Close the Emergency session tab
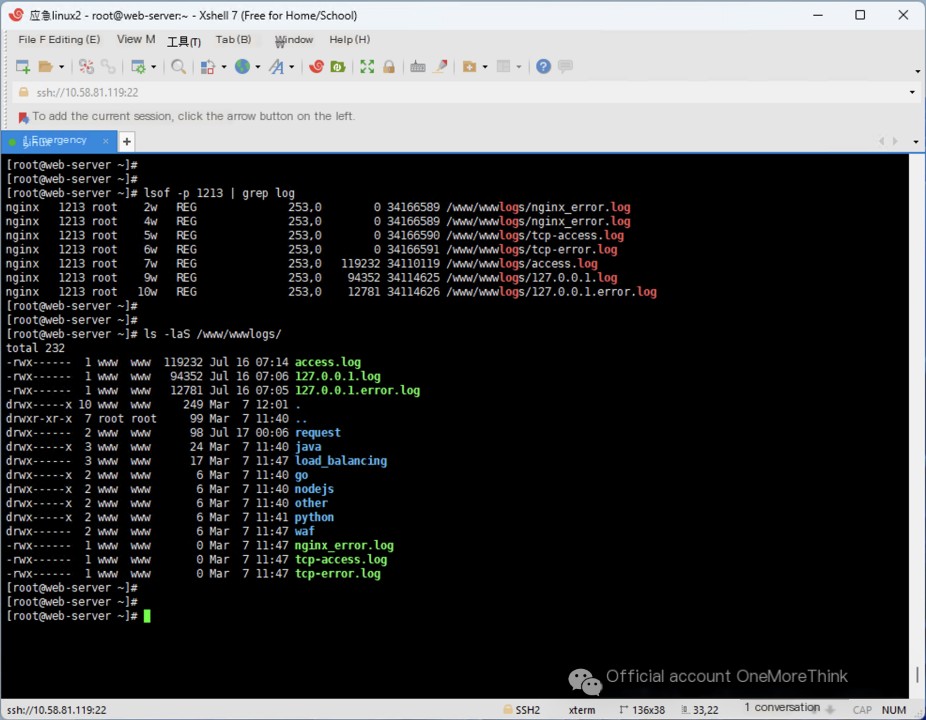The height and width of the screenshot is (720, 926). (x=106, y=141)
